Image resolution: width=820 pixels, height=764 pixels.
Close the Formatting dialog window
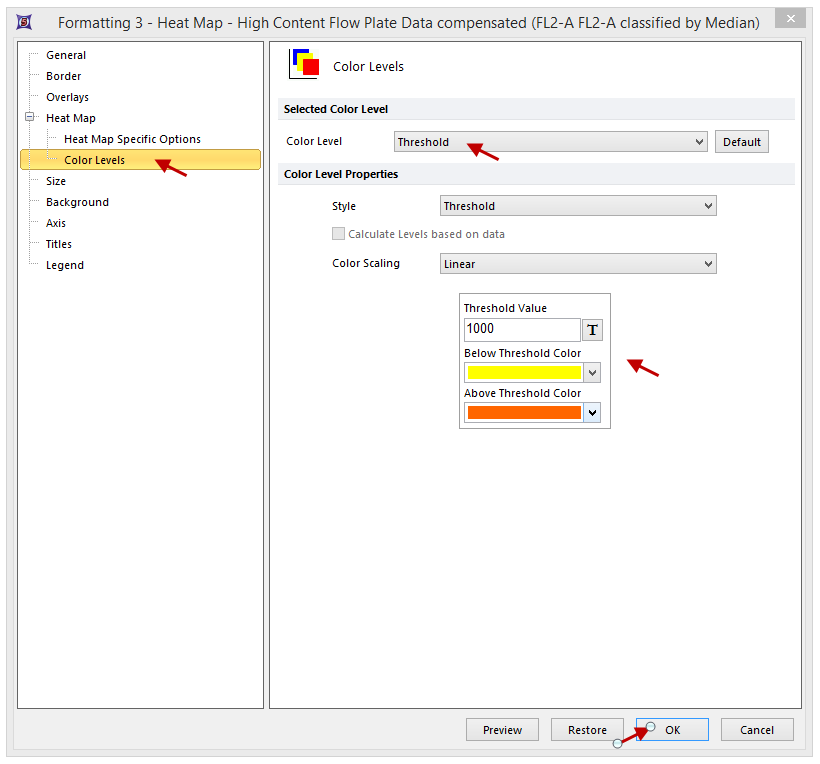tap(791, 21)
